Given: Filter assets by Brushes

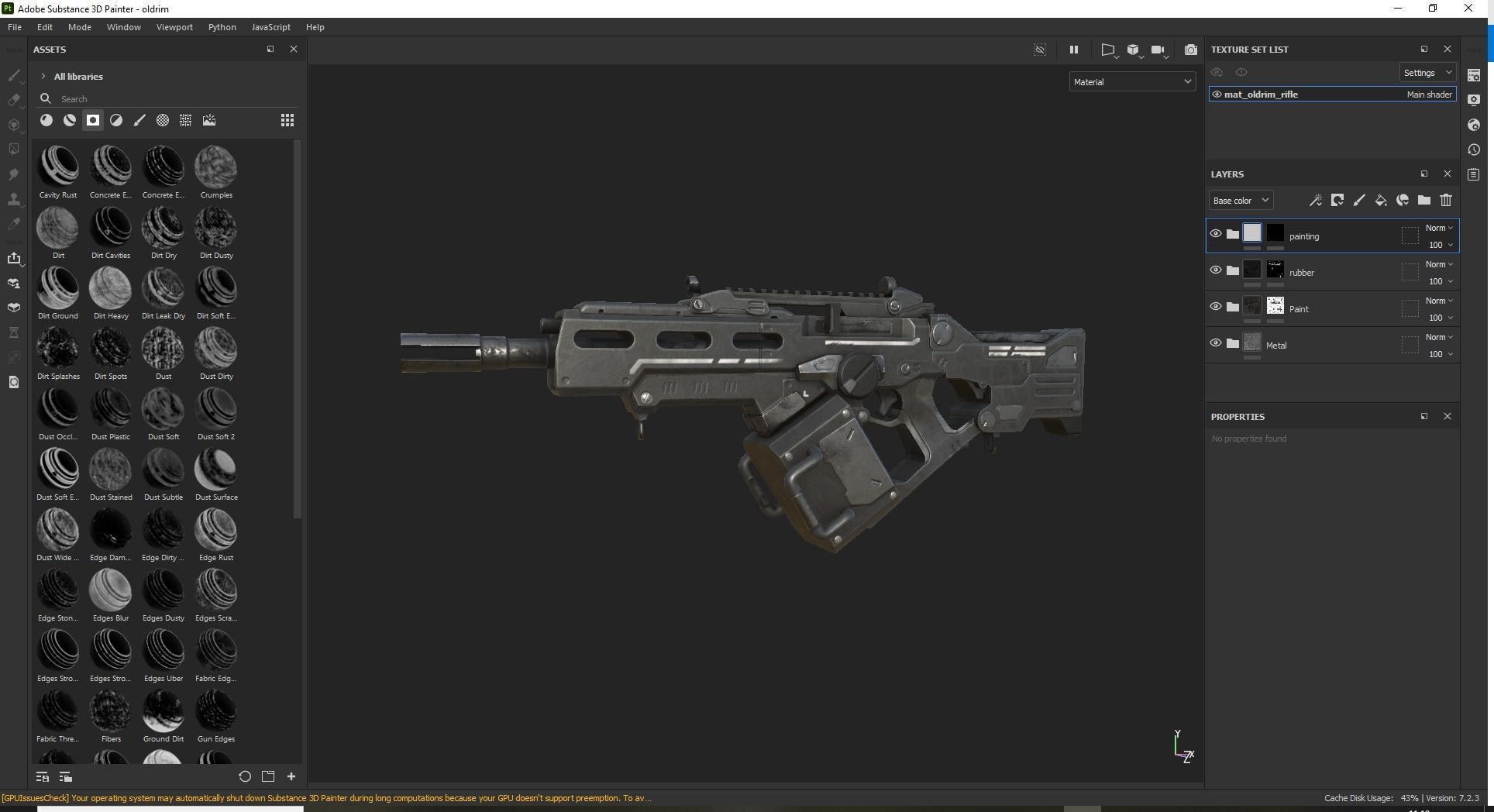Looking at the screenshot, I should (x=139, y=120).
